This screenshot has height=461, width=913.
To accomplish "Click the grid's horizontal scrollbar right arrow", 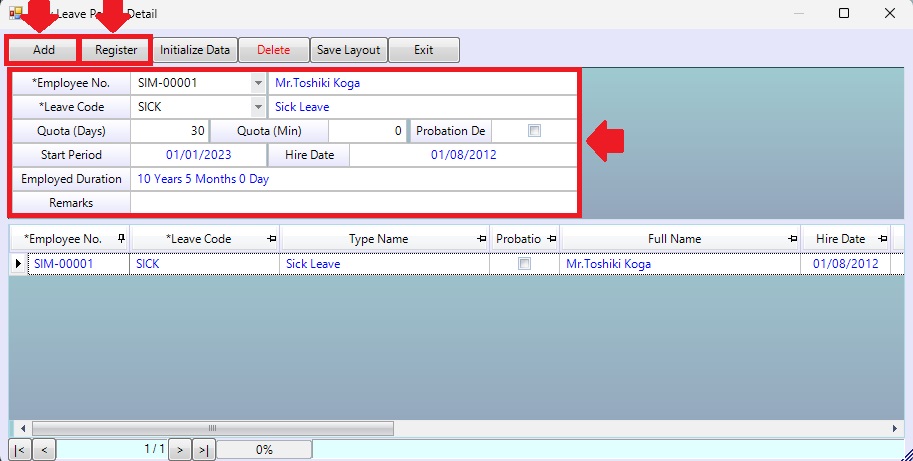I will point(896,428).
